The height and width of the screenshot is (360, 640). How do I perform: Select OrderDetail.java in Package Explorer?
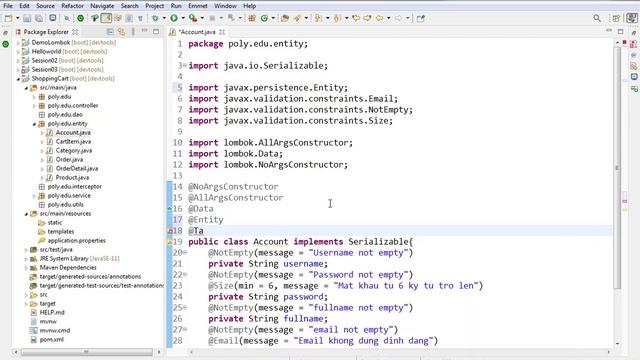click(x=77, y=168)
